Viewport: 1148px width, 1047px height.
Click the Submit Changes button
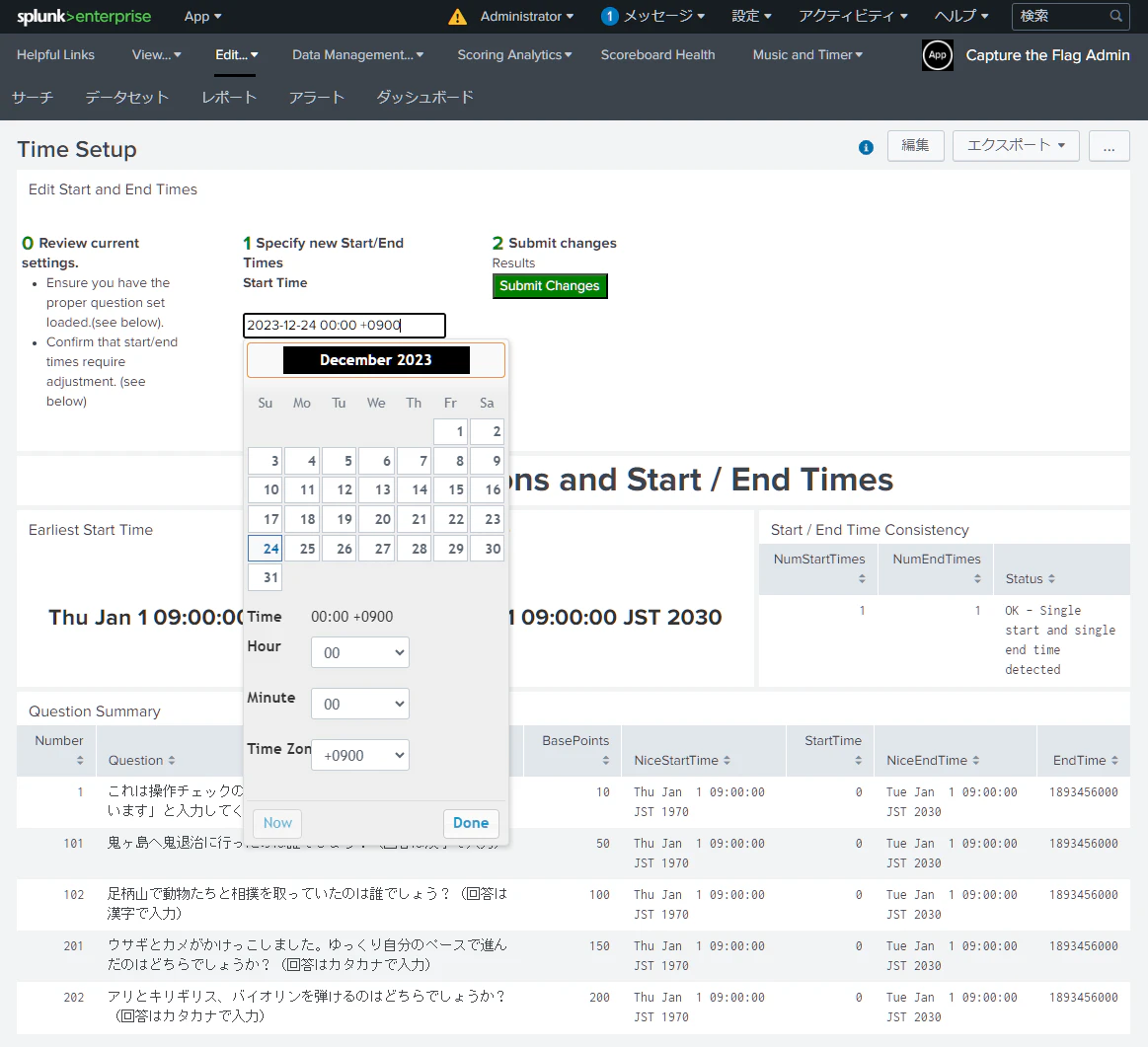pyautogui.click(x=550, y=285)
